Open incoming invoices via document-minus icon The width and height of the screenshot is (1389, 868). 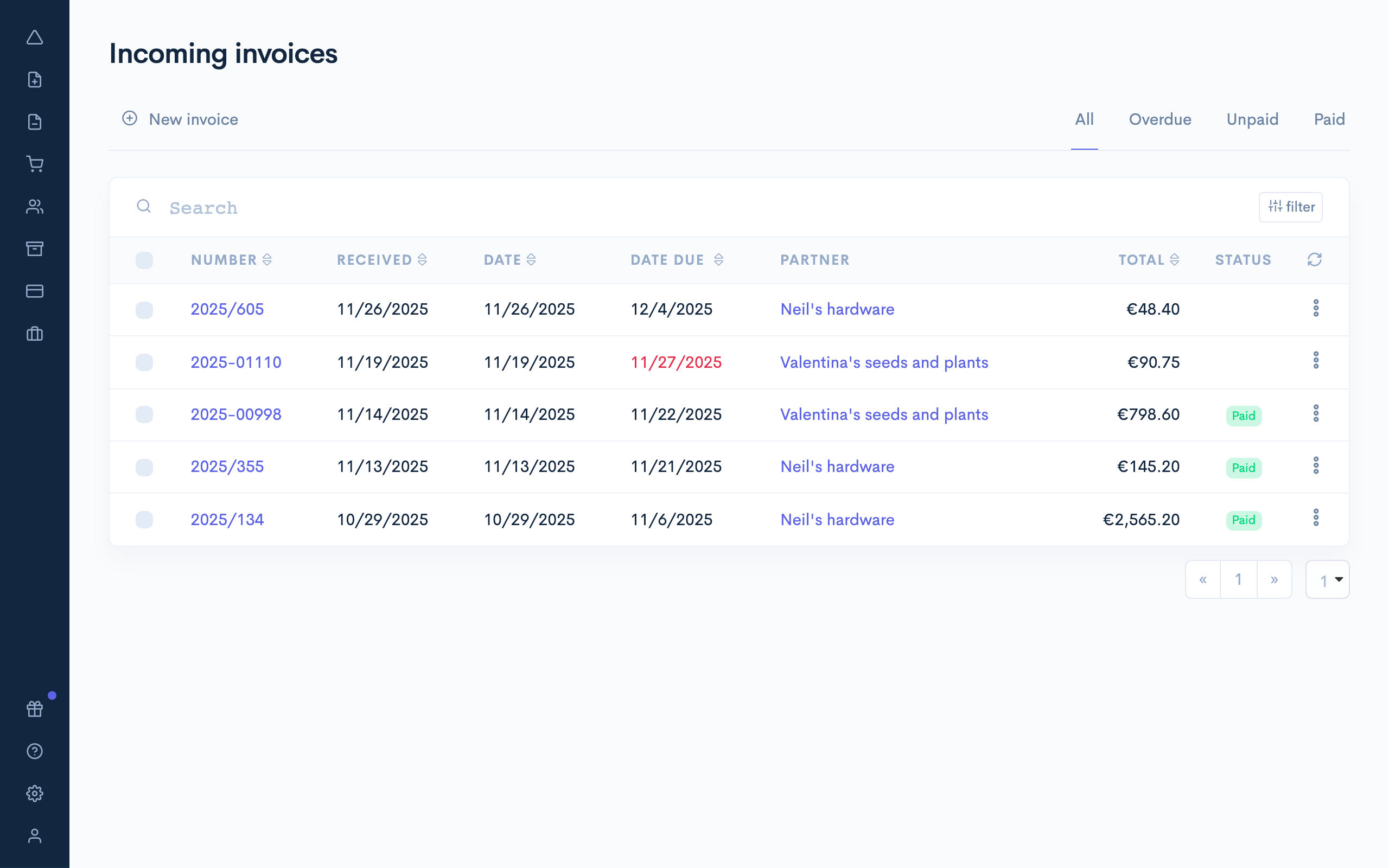pyautogui.click(x=35, y=122)
